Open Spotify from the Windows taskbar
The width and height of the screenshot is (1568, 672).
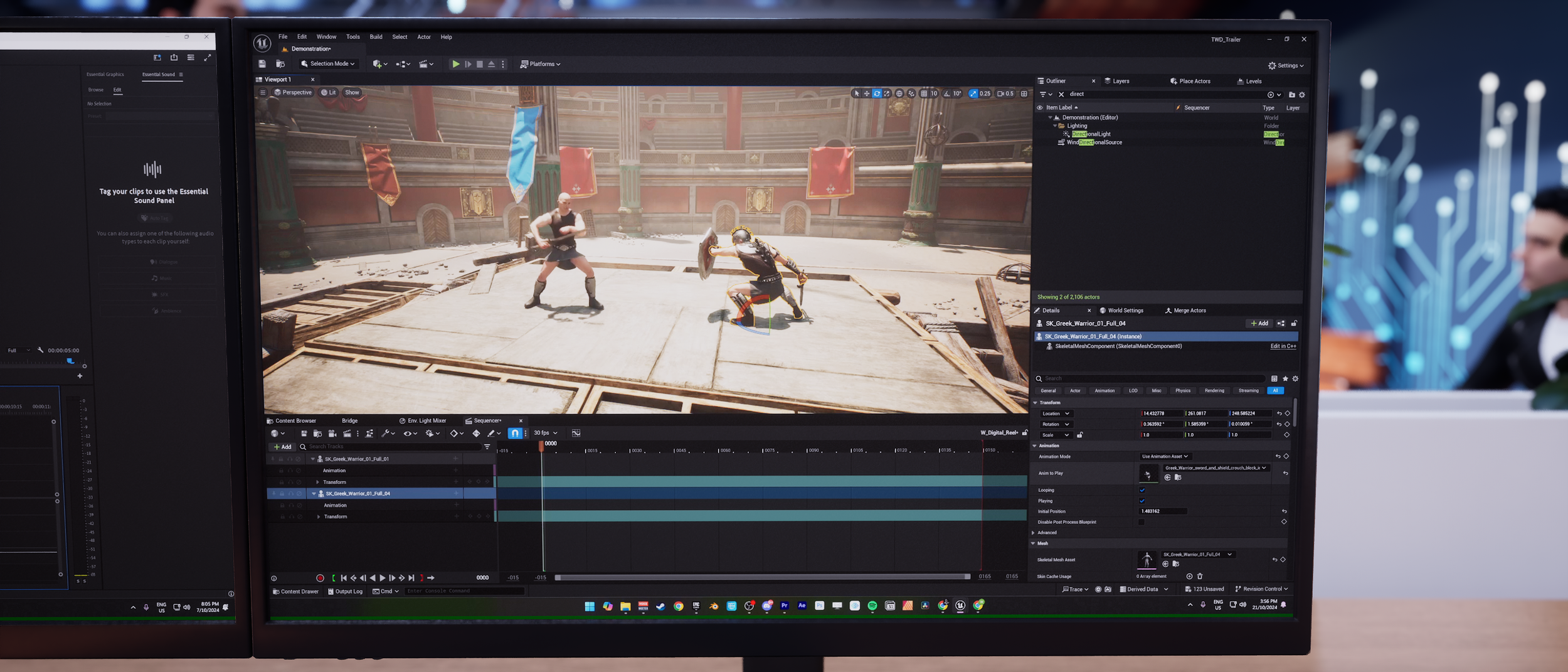coord(872,605)
